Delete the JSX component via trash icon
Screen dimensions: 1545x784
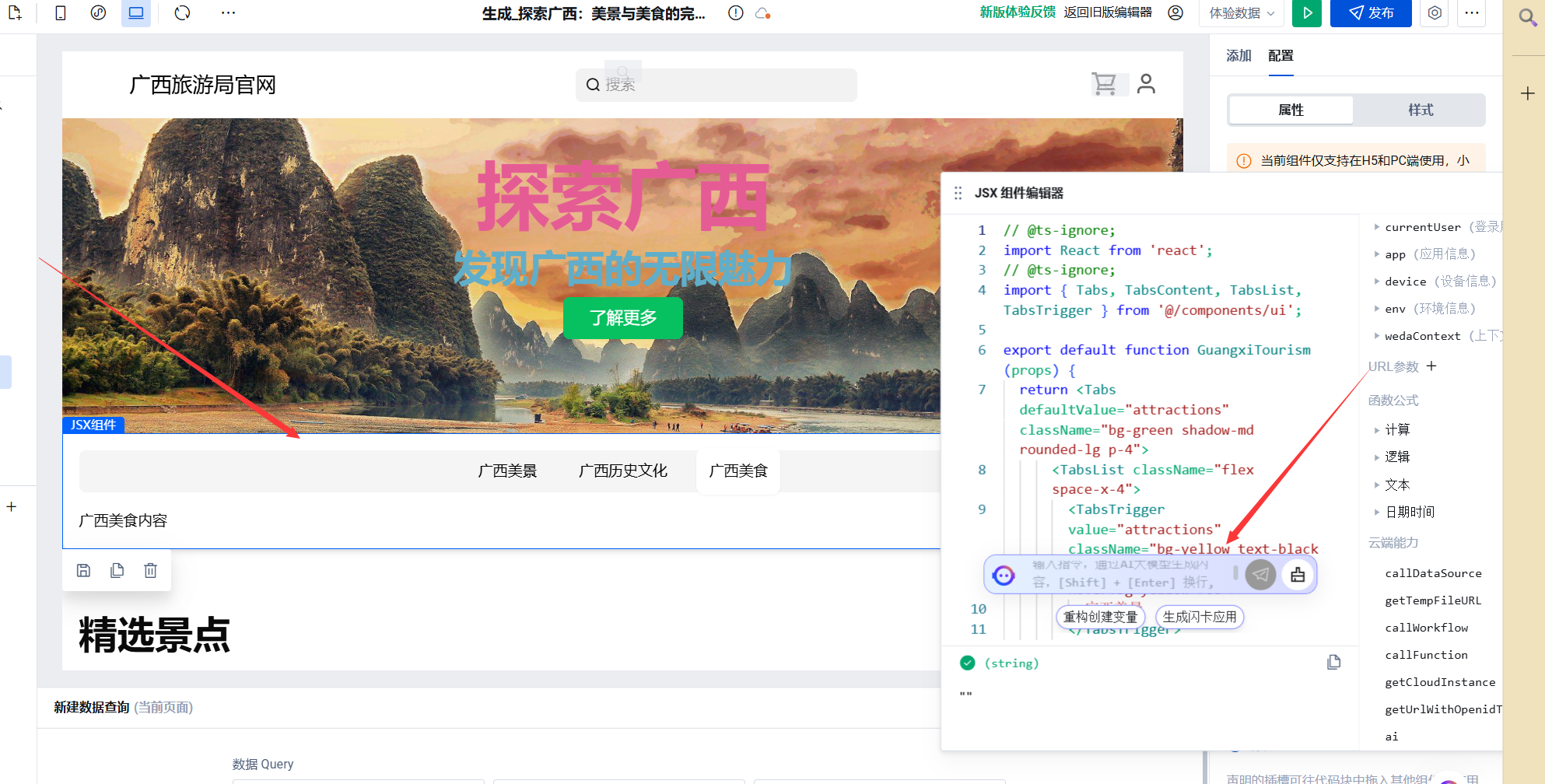coord(150,571)
